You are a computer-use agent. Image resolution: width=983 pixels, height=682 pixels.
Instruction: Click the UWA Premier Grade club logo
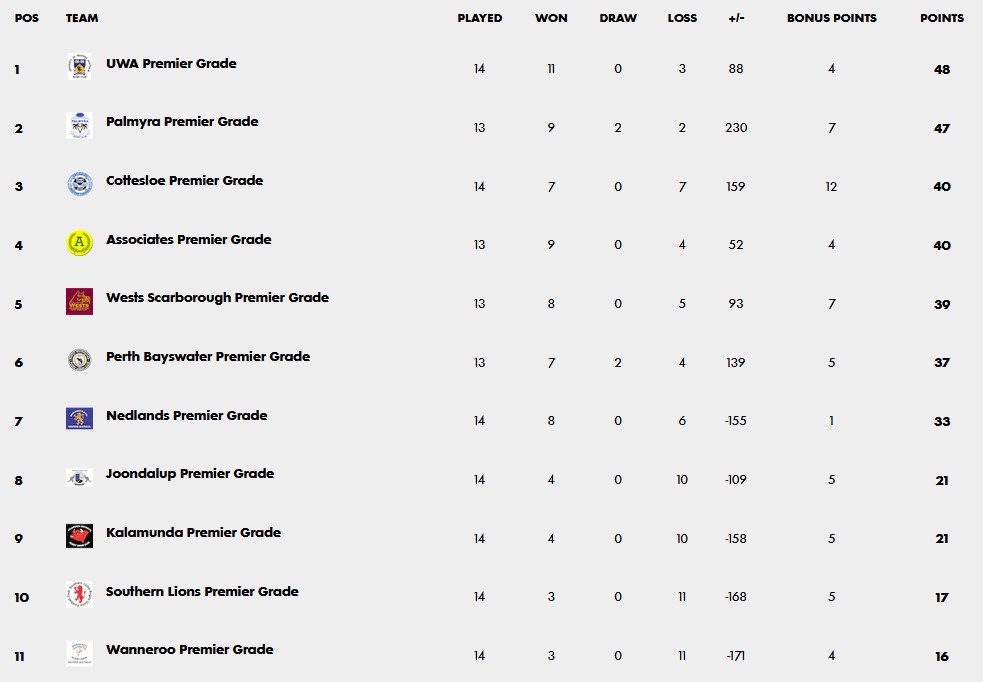pyautogui.click(x=79, y=66)
